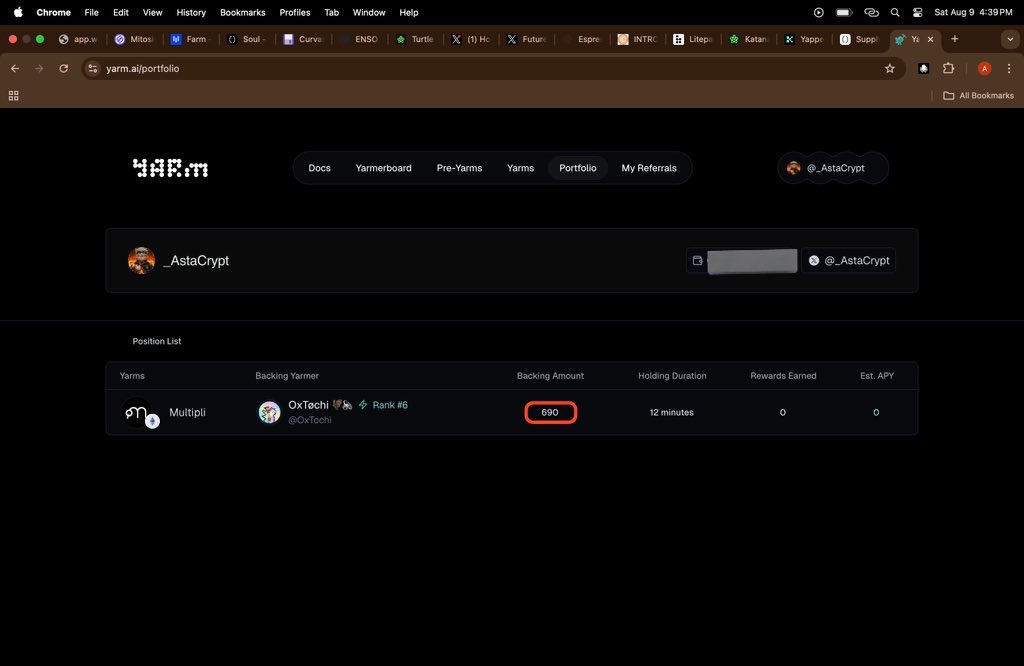This screenshot has width=1024, height=666.
Task: Open the Chrome profile avatar
Action: pyautogui.click(x=984, y=69)
